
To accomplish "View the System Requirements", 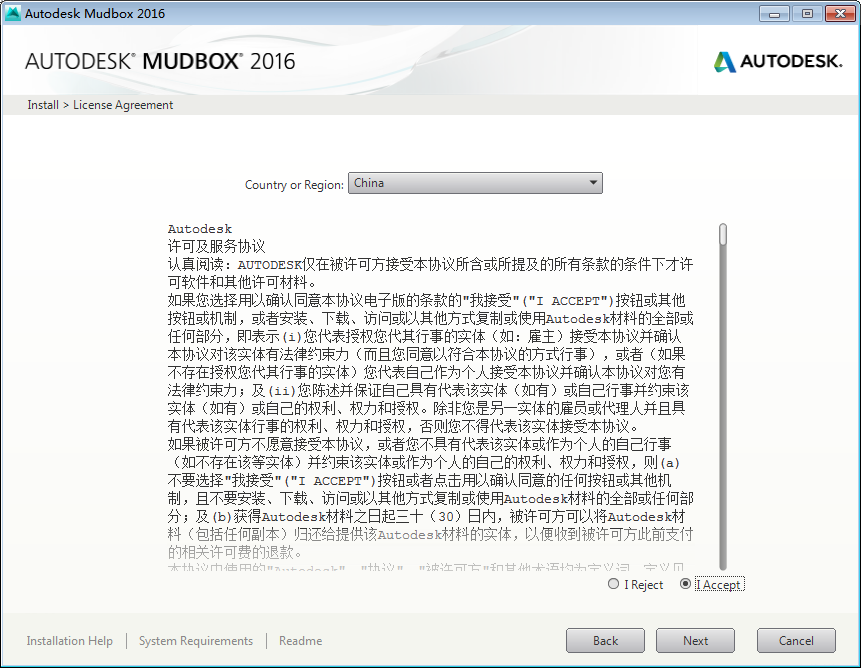I will (195, 640).
